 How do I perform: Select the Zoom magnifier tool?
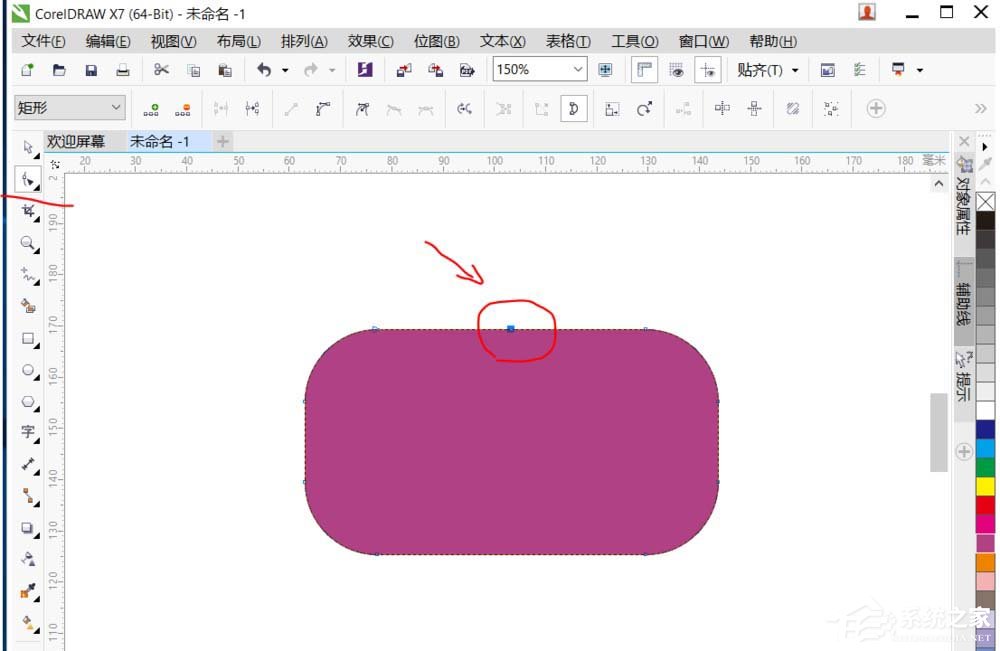(28, 243)
